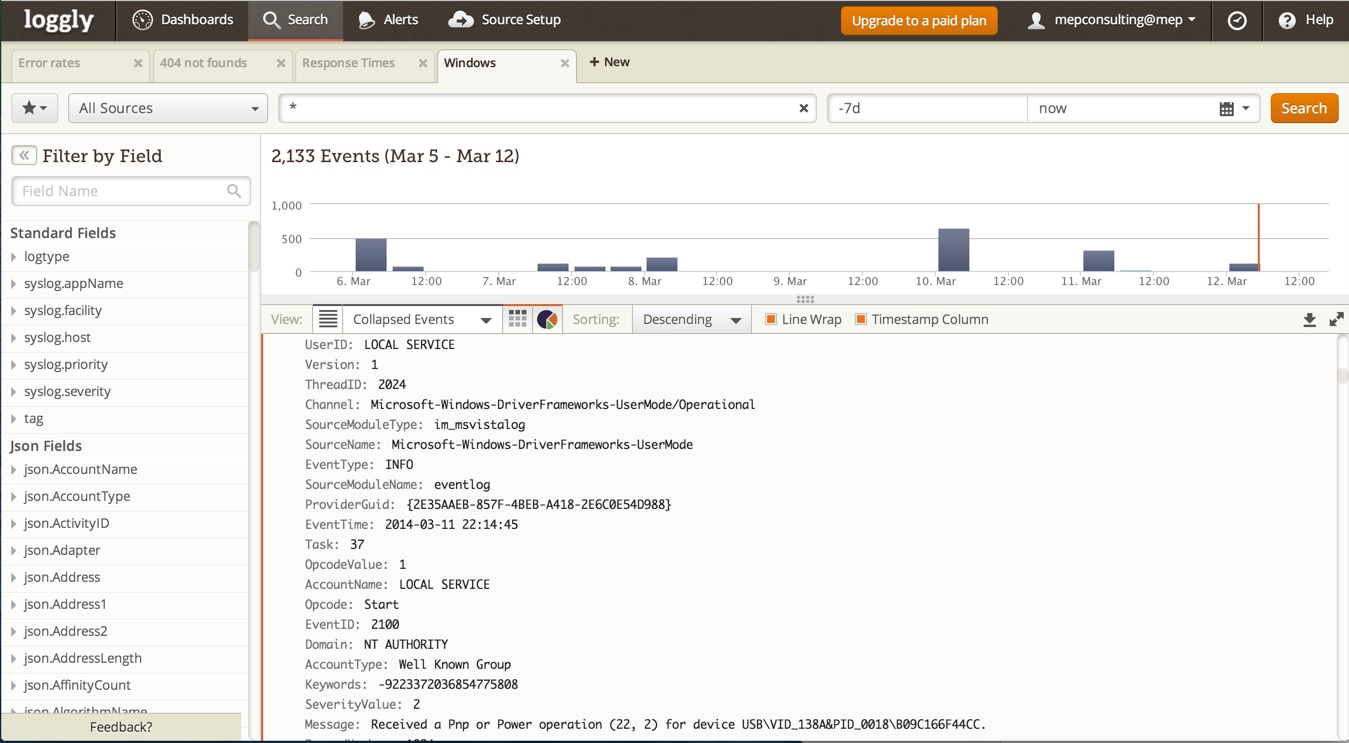Click the orange Search button
The width and height of the screenshot is (1349, 743).
(1303, 108)
